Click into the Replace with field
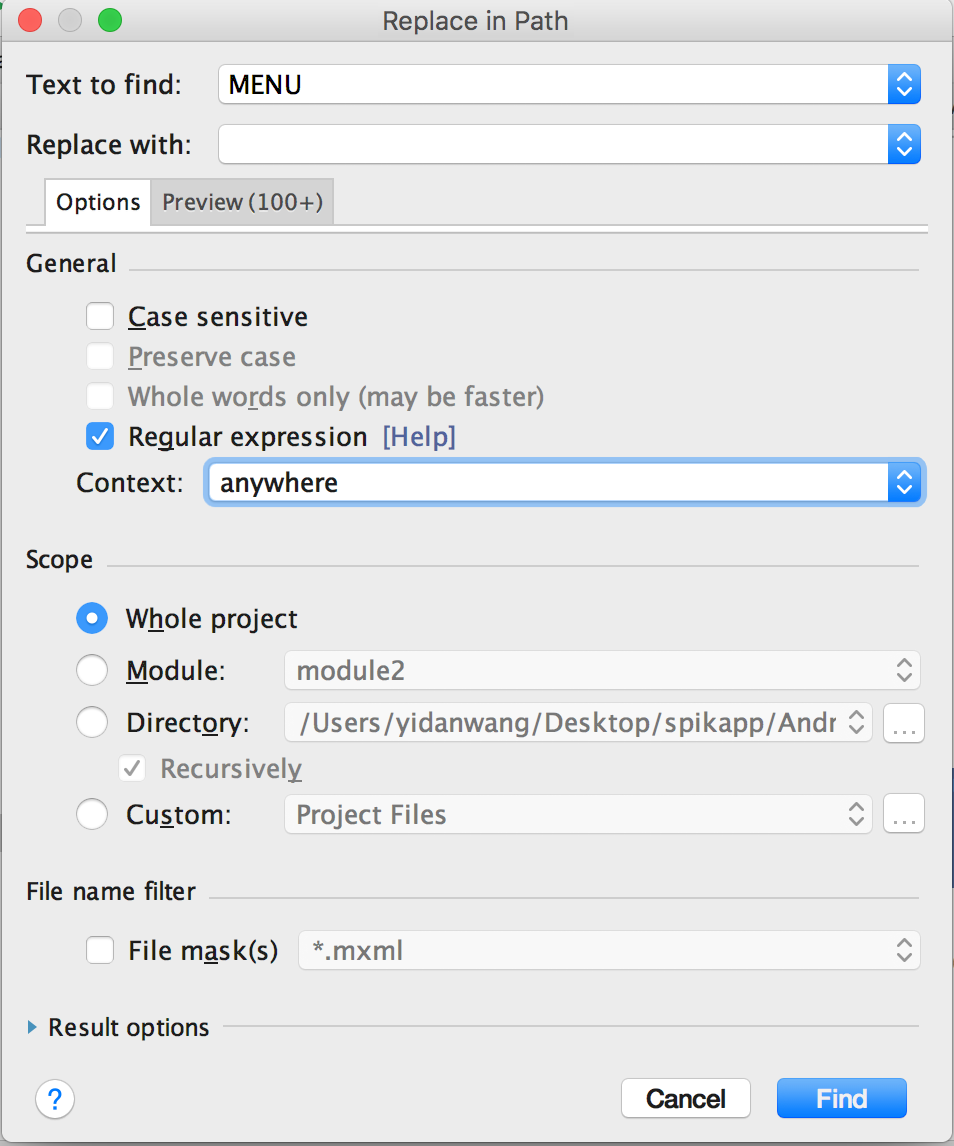The image size is (954, 1146). (552, 145)
